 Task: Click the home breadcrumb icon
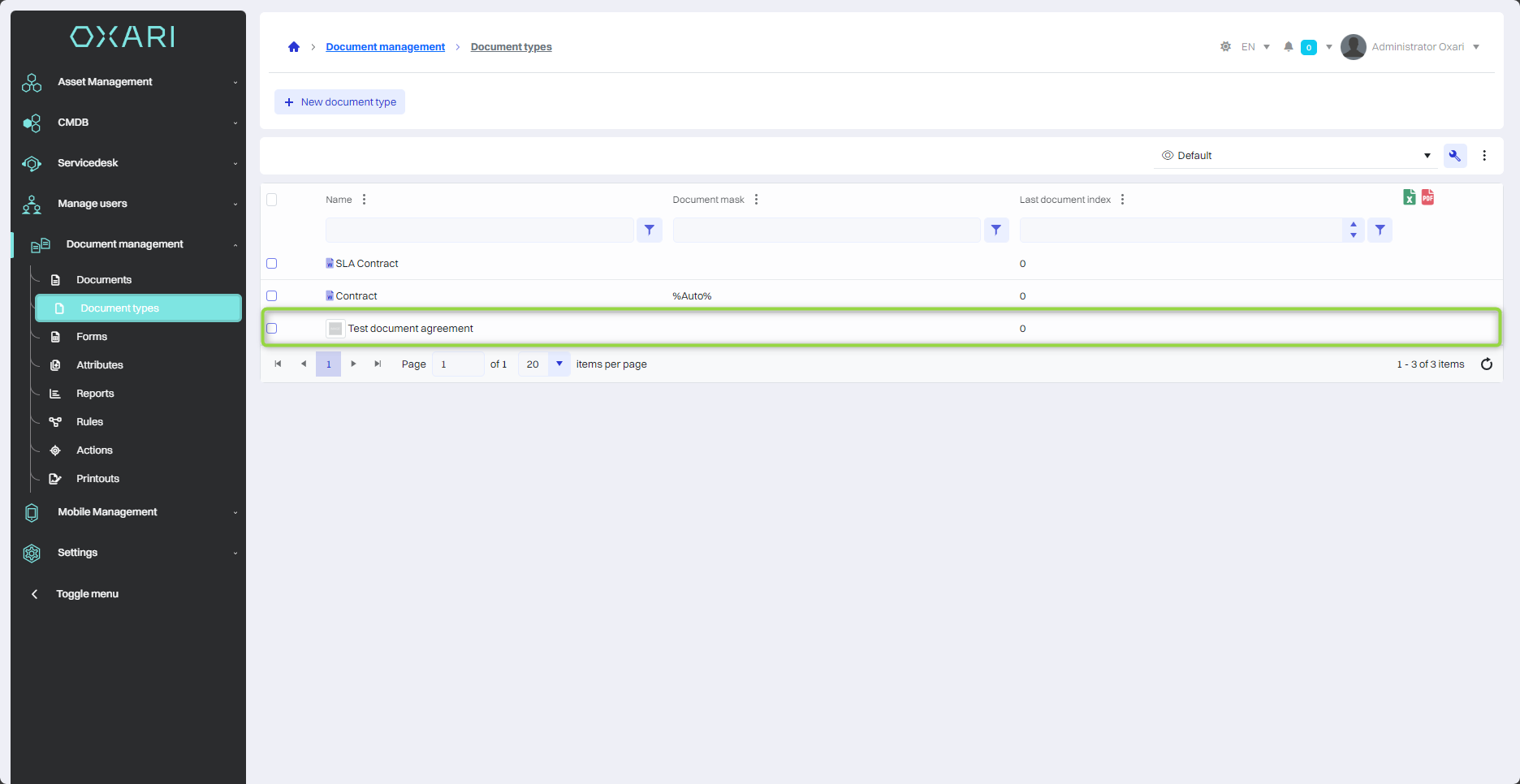tap(294, 47)
